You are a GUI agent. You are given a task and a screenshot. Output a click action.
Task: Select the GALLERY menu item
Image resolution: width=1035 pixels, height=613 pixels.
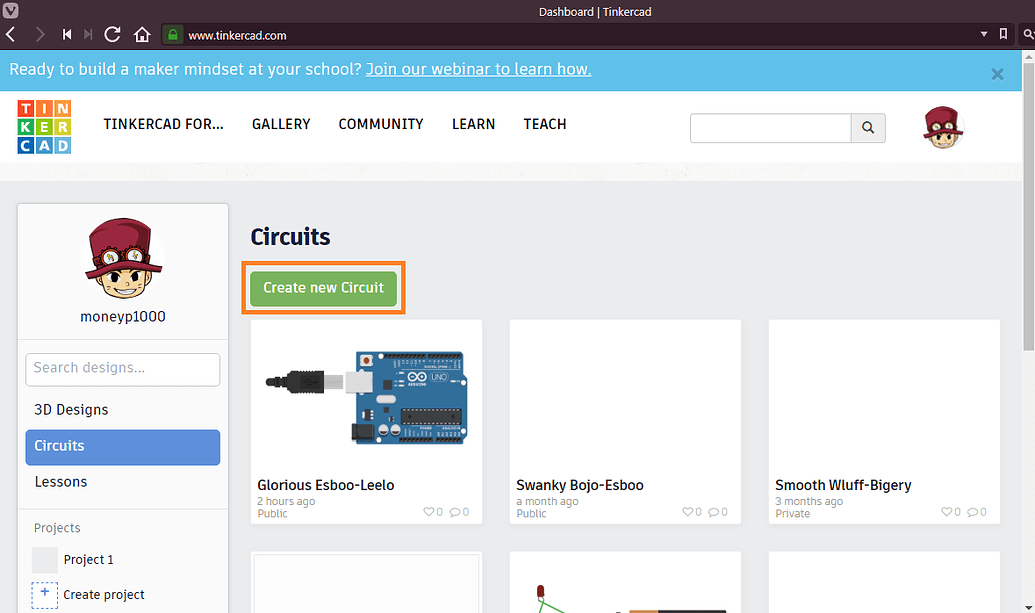point(281,124)
